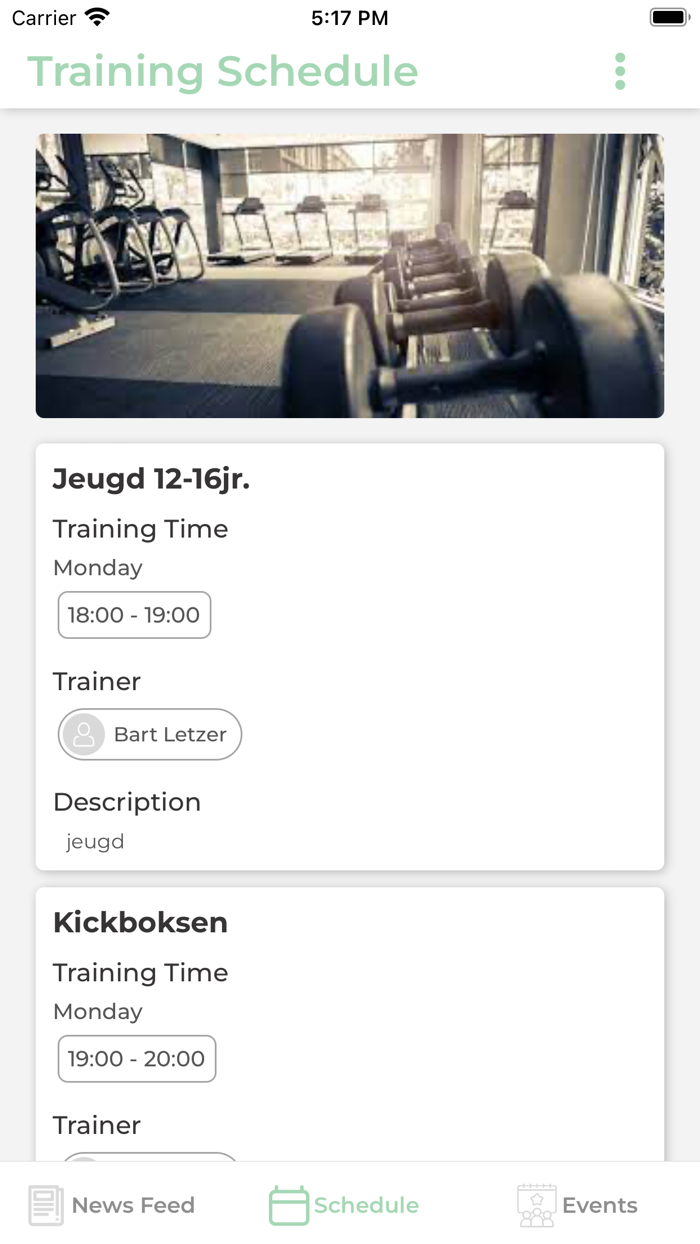The image size is (700, 1244).
Task: Tap the jeugd description text
Action: [95, 842]
